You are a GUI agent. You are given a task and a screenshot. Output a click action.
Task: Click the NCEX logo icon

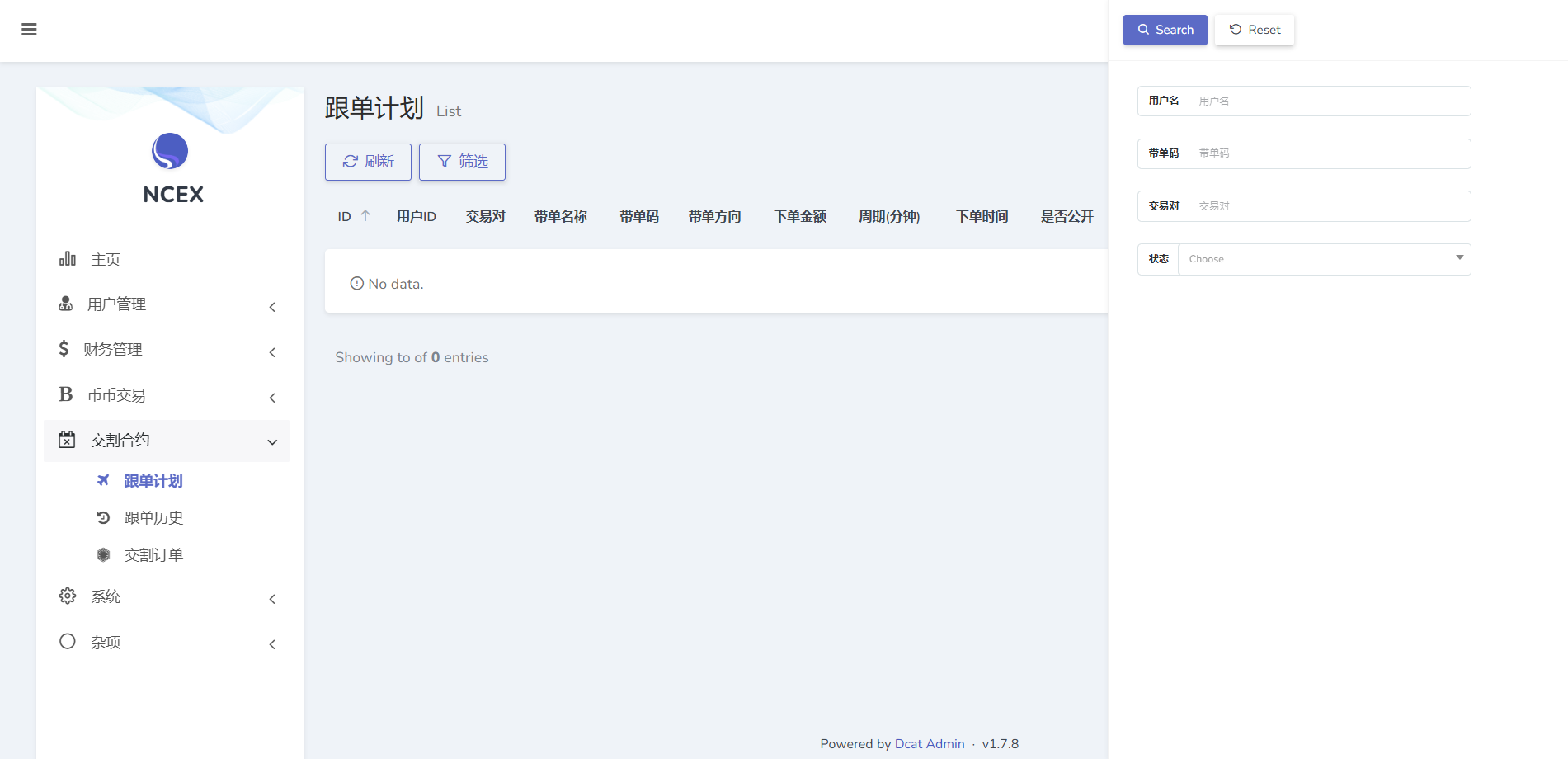tap(170, 152)
